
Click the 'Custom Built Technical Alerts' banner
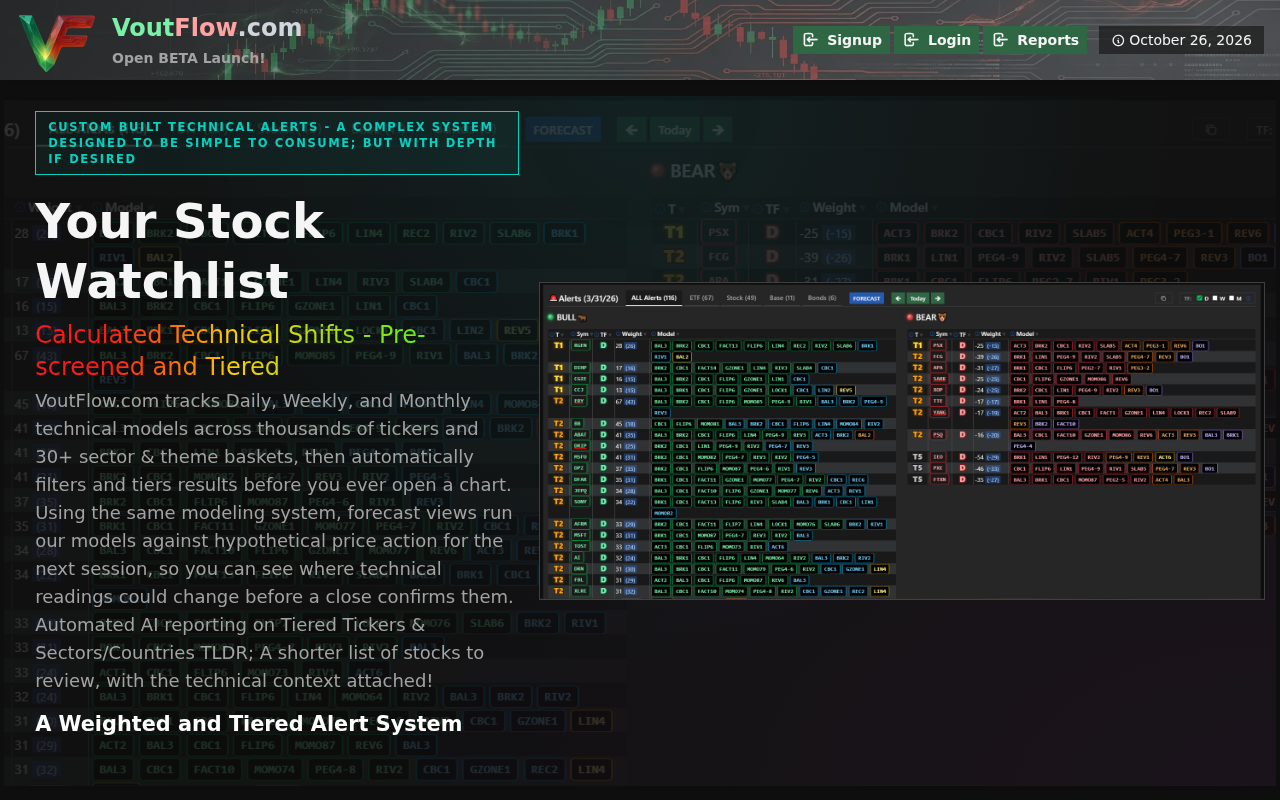pos(277,143)
